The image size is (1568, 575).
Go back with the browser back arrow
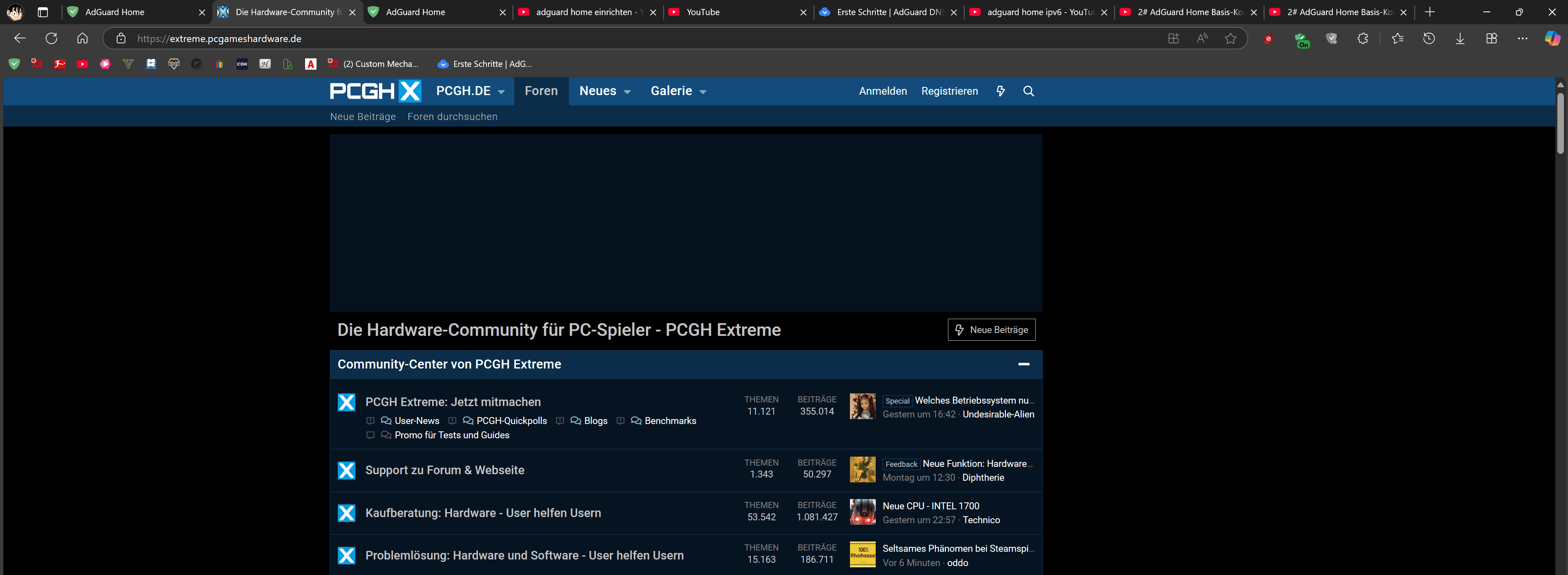tap(20, 38)
